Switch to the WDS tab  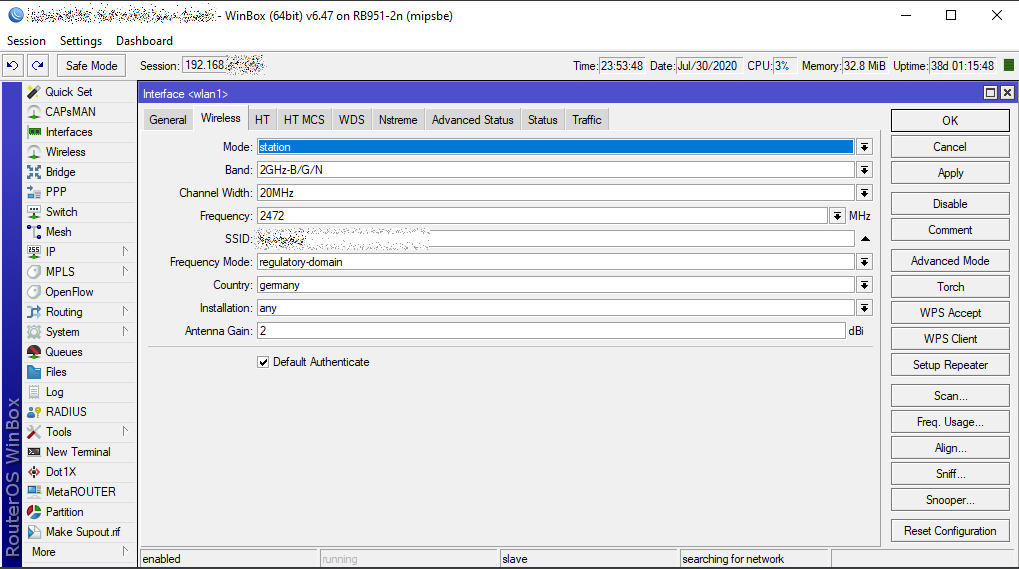(x=352, y=120)
